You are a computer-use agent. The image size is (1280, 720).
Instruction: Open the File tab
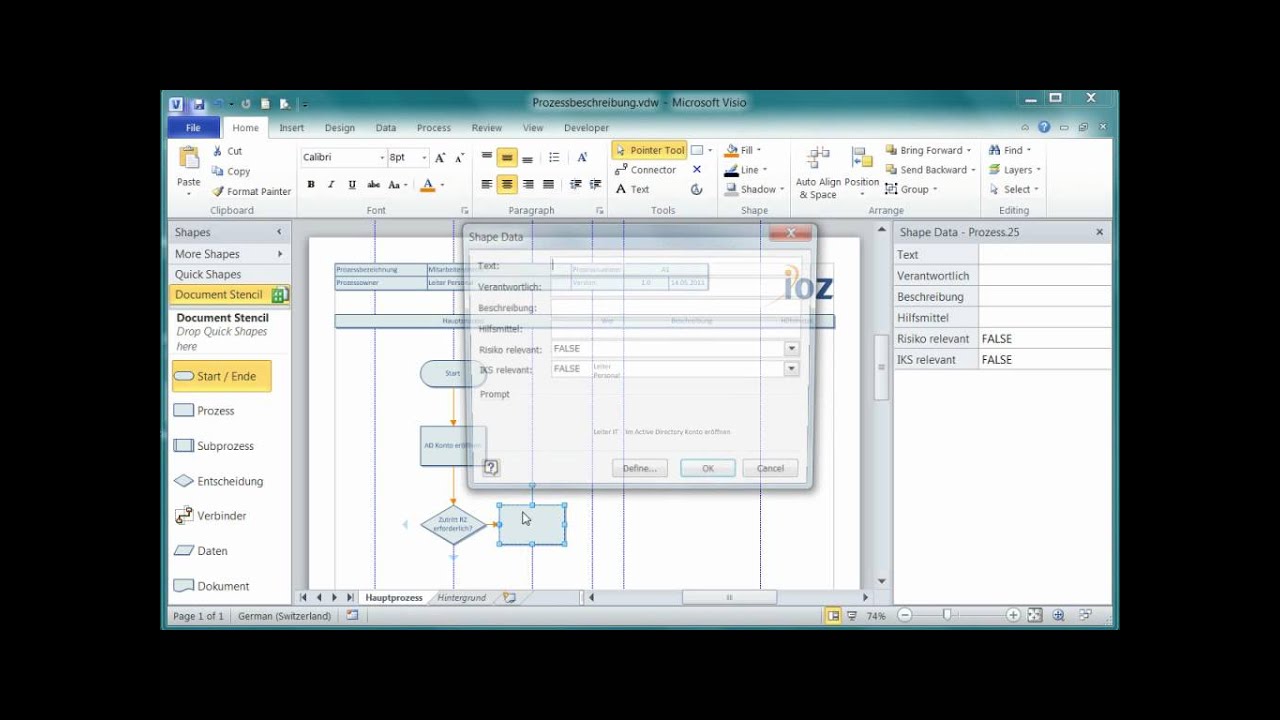tap(193, 128)
